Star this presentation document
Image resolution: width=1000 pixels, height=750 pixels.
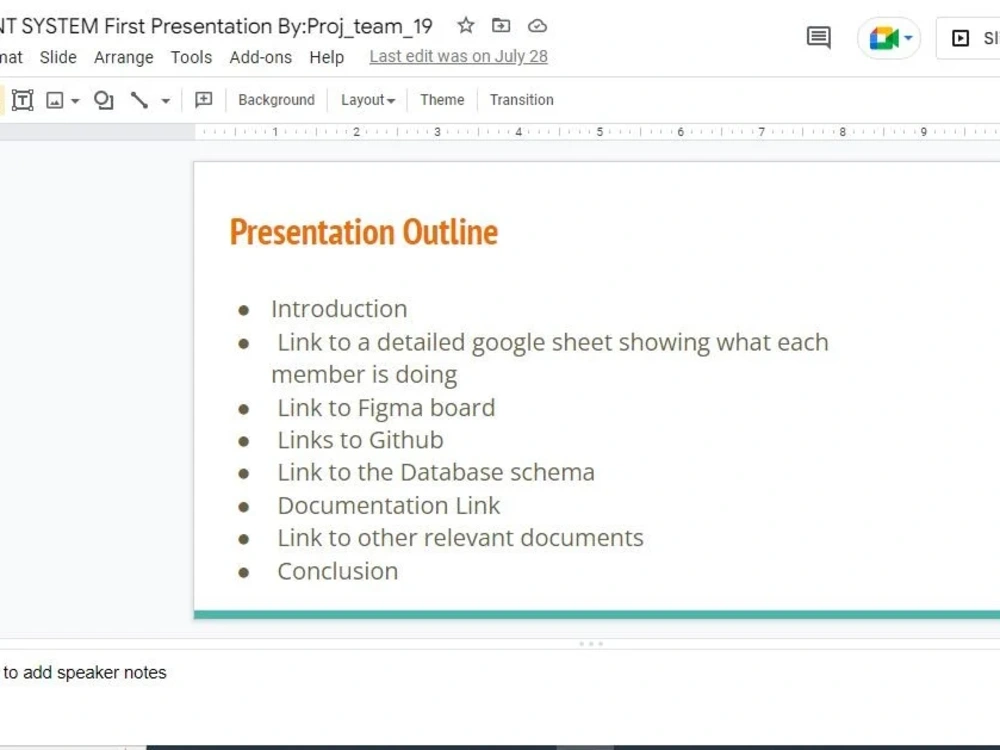466,26
